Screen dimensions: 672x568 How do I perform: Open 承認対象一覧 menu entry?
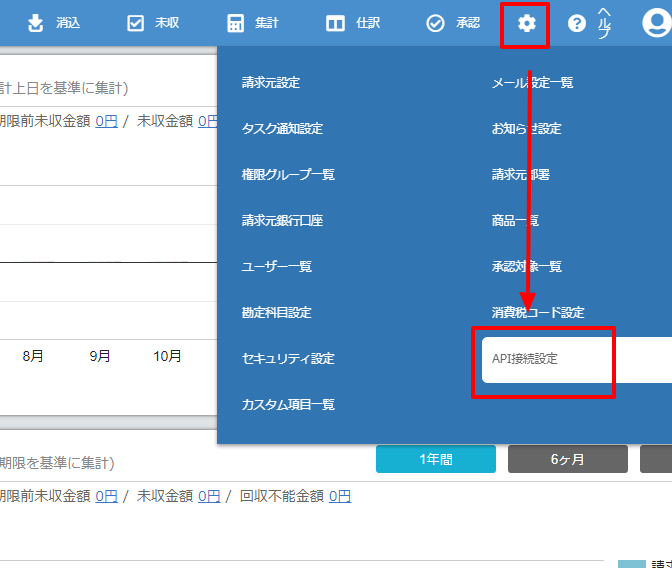526,267
